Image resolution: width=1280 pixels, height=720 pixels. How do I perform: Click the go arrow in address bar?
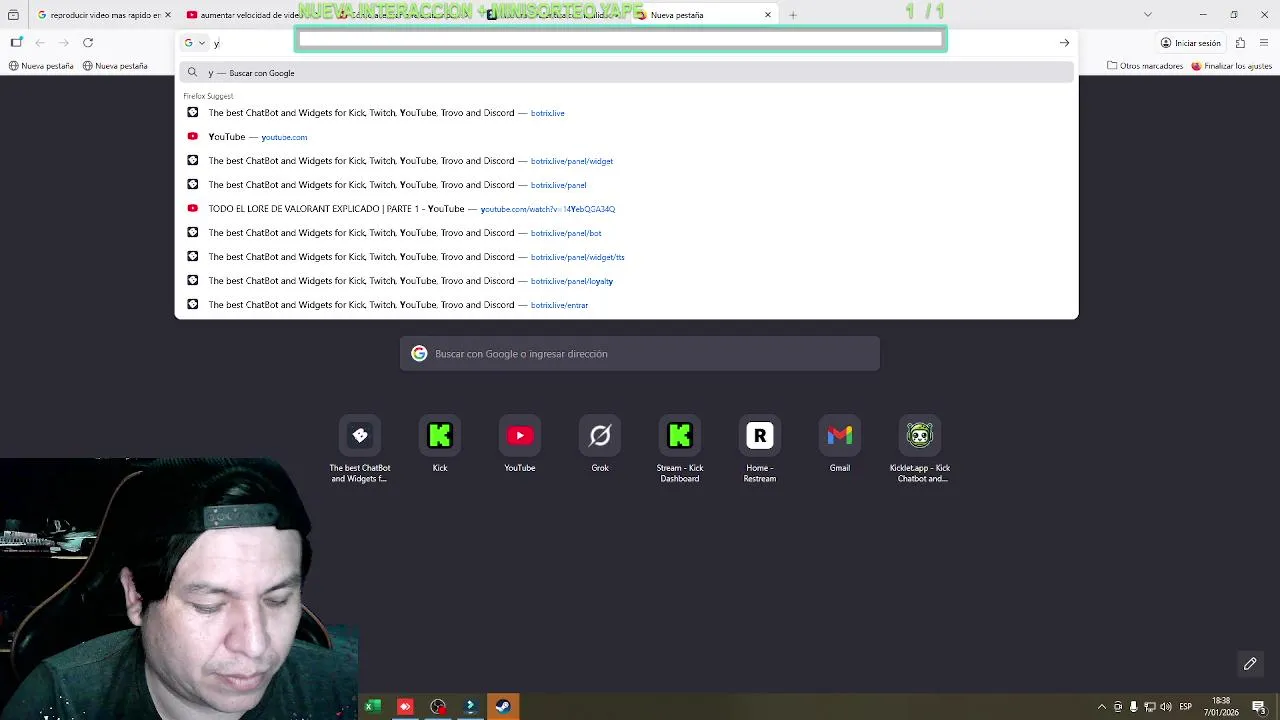pyautogui.click(x=1064, y=43)
